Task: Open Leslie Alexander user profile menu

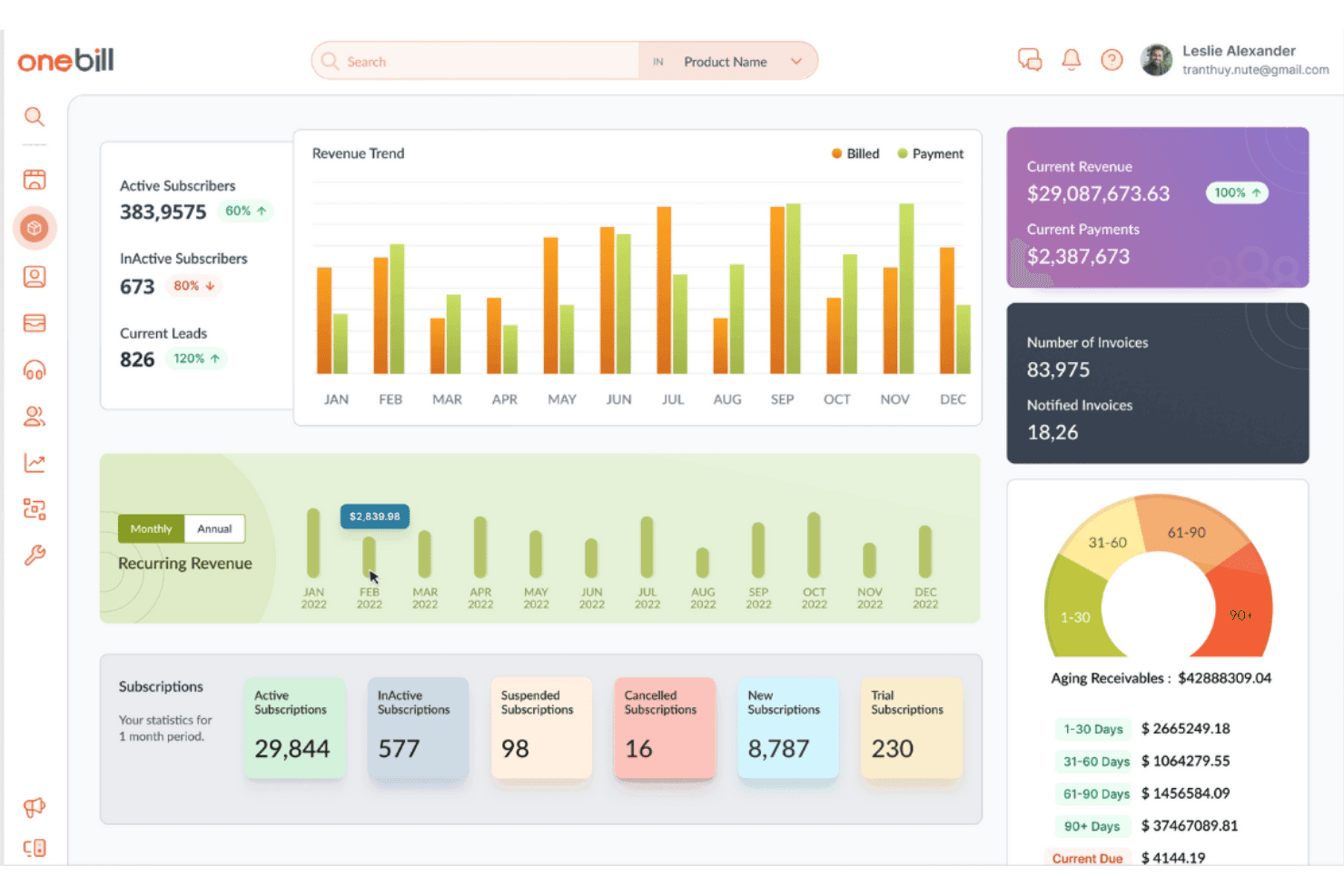Action: tap(1235, 60)
